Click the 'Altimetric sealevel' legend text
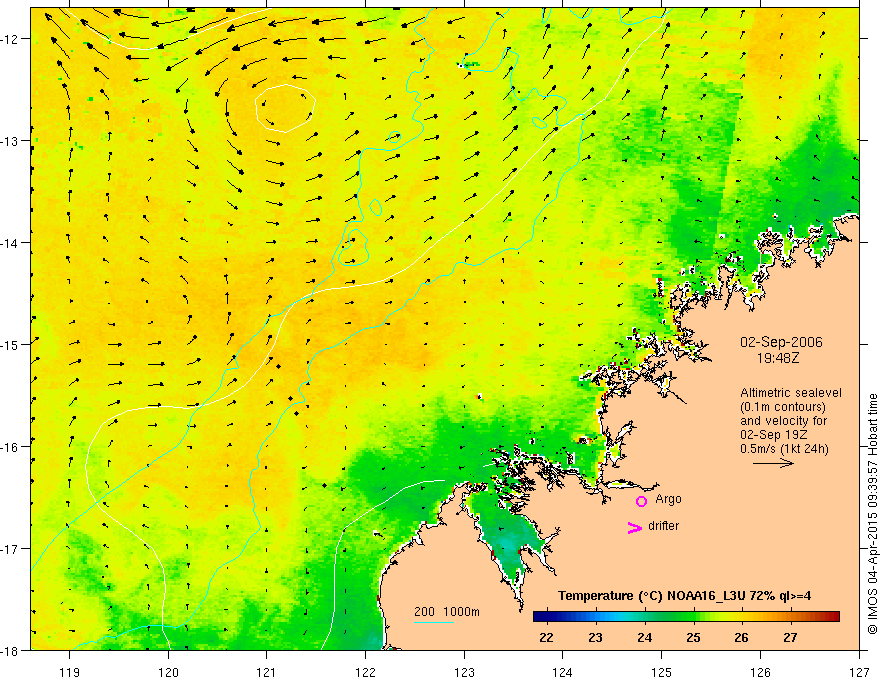The height and width of the screenshot is (680, 880). tap(791, 393)
